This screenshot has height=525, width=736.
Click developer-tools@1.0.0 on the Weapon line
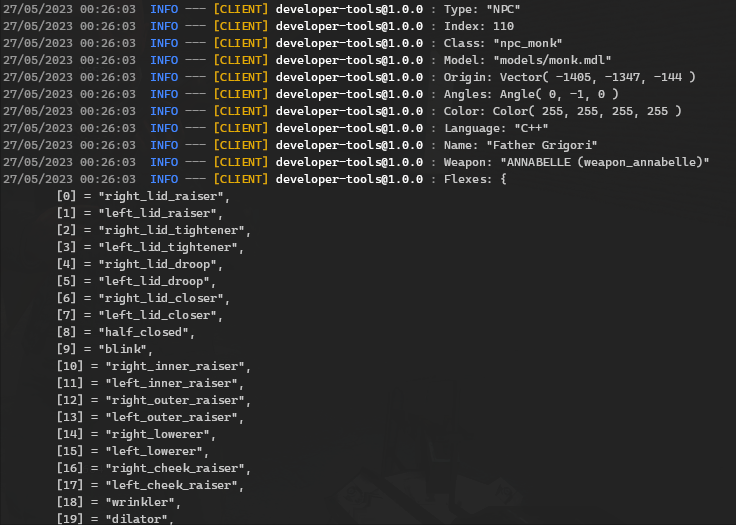(x=349, y=162)
